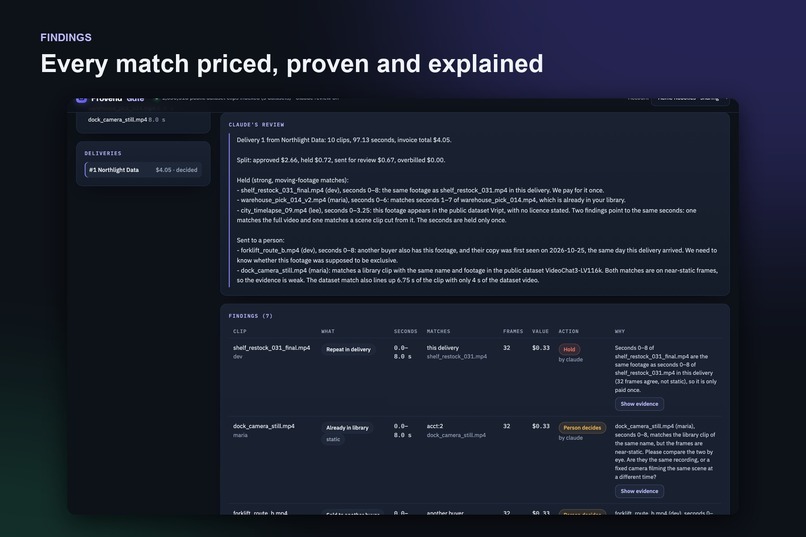Screen dimensions: 806x537
Task: Click Show evidence for shelf_restock_031_final.mp4
Action: [x=639, y=404]
